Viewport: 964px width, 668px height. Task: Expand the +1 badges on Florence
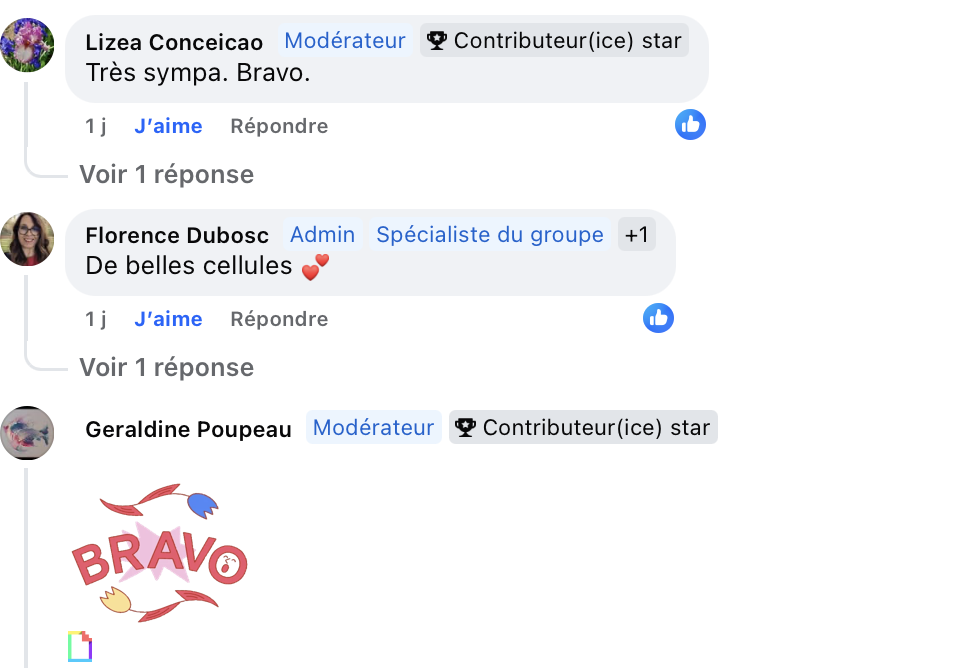tap(637, 234)
